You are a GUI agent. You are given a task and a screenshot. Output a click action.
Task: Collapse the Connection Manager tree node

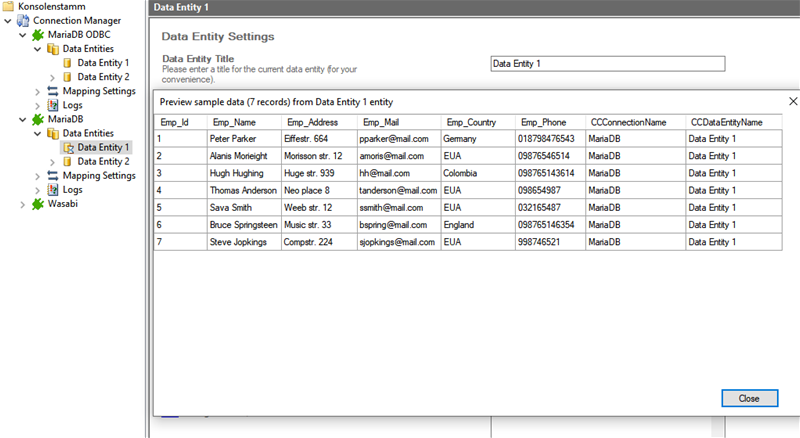click(8, 21)
